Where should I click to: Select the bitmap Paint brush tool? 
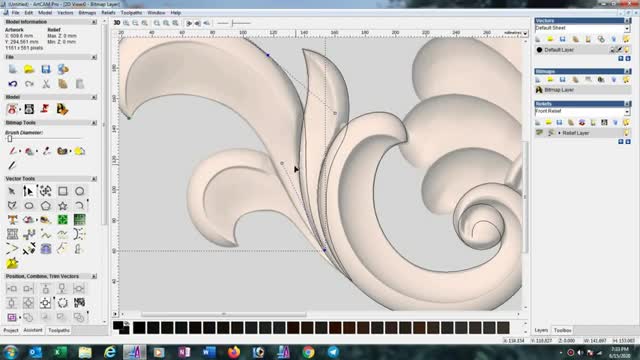pyautogui.click(x=12, y=151)
